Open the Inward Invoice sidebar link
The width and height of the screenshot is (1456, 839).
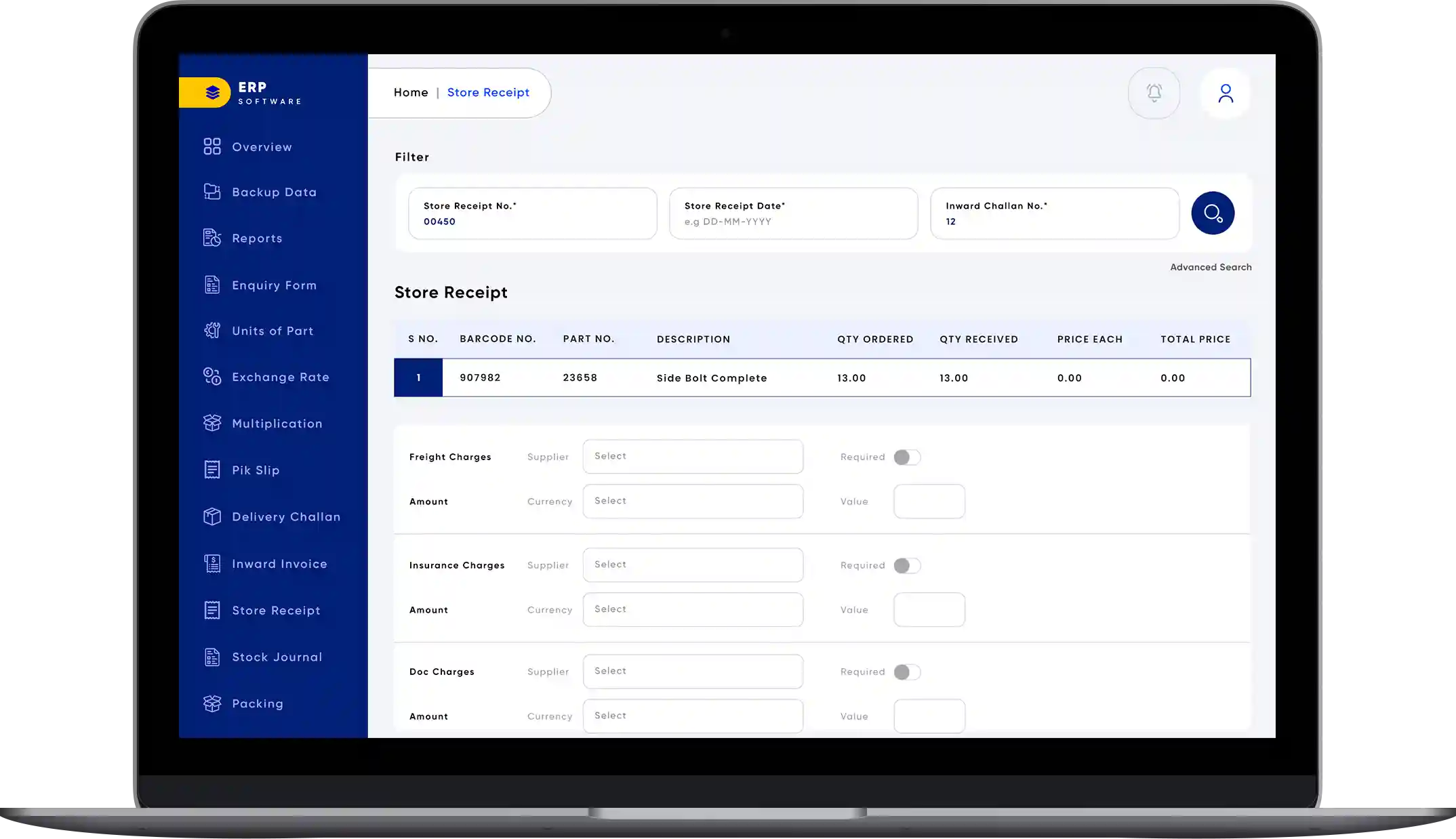point(279,564)
